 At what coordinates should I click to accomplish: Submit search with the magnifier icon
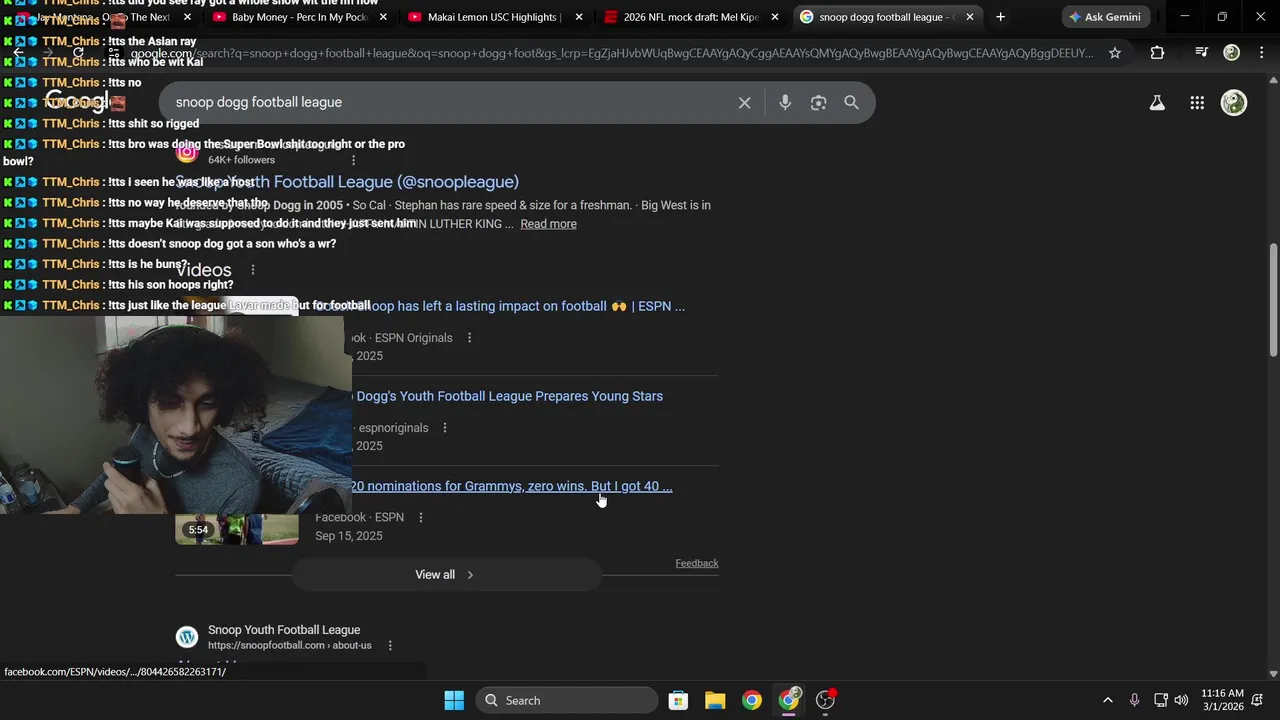coord(851,102)
